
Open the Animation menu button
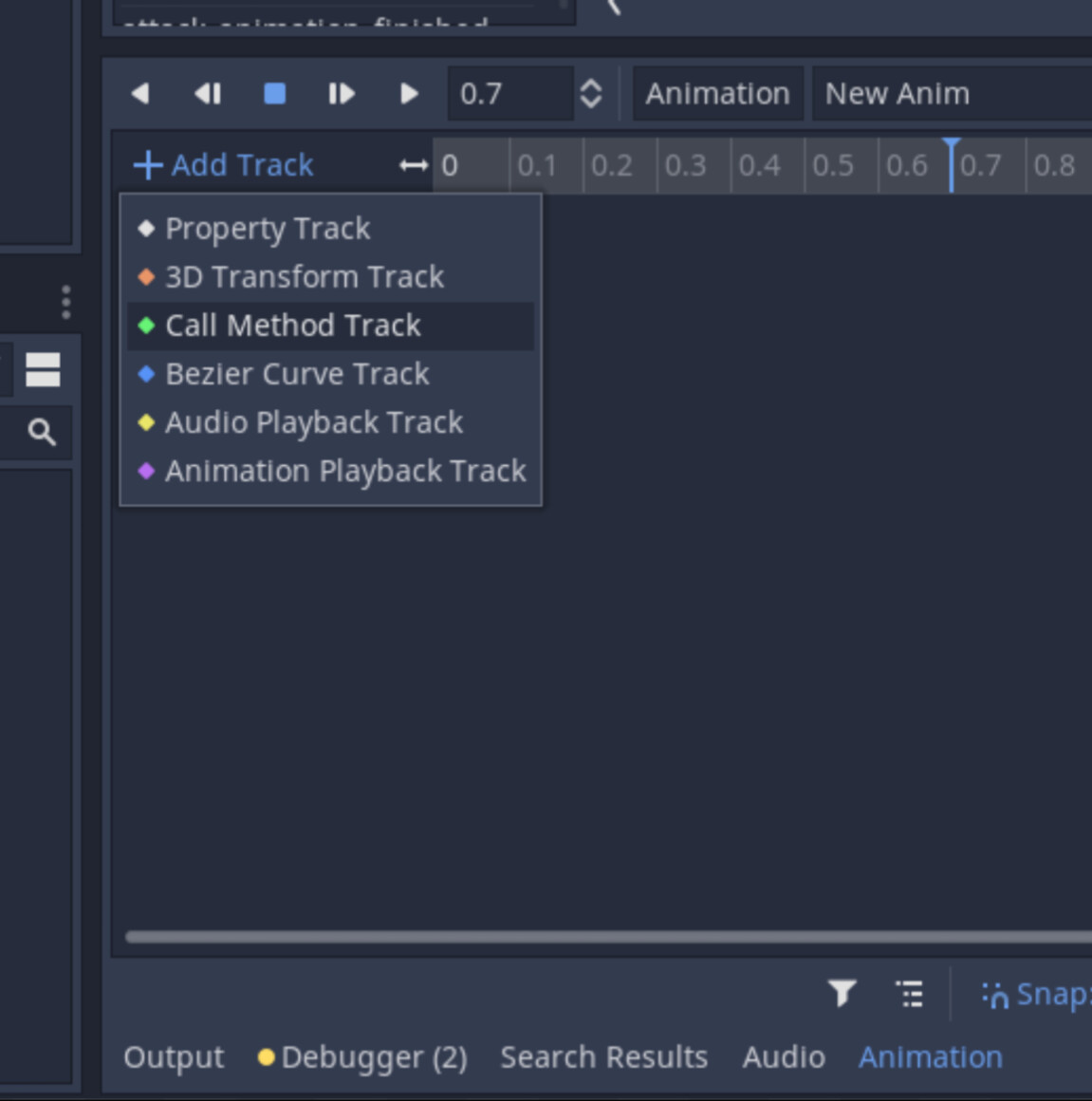click(x=717, y=93)
